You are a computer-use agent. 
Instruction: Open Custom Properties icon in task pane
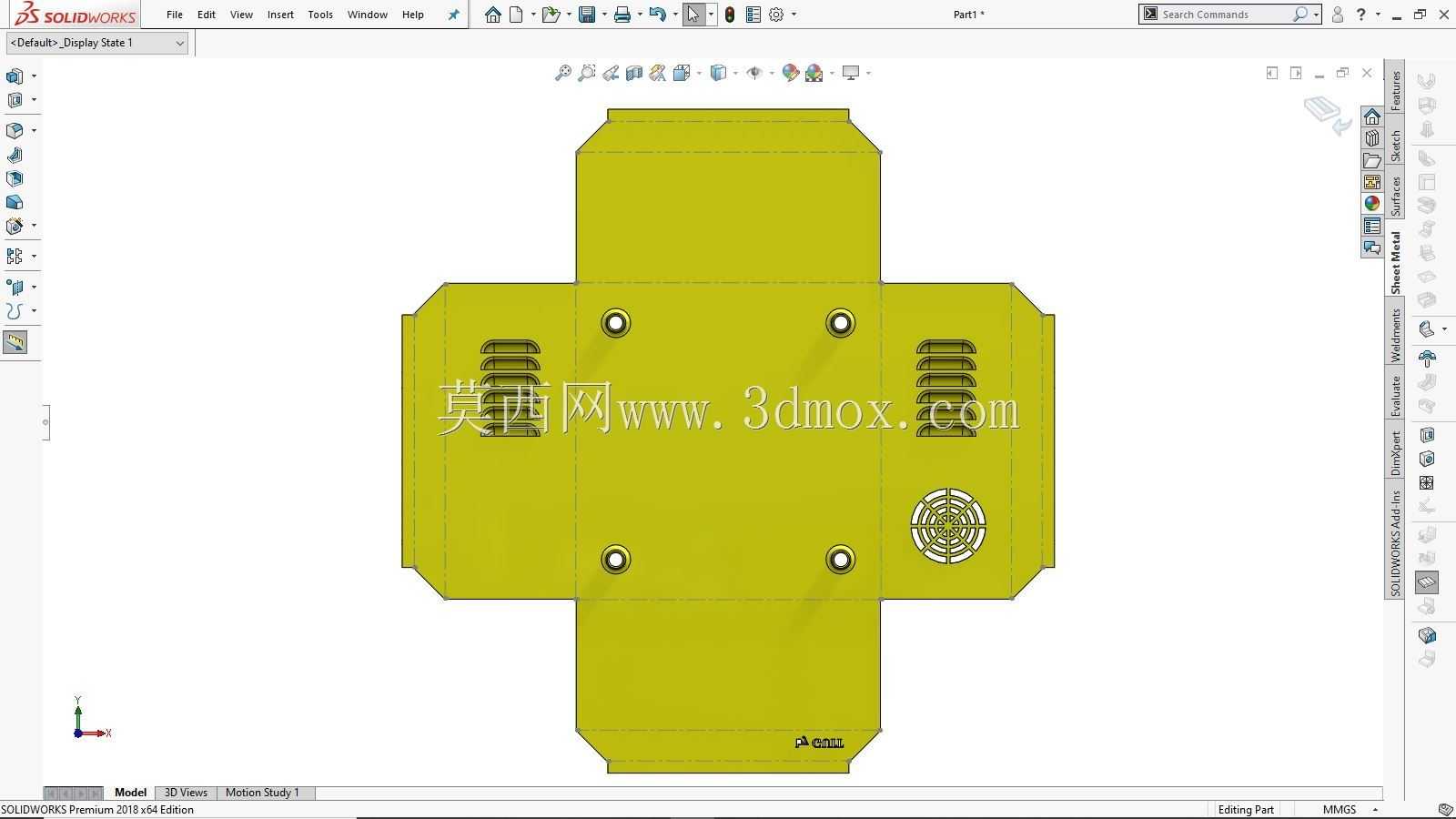(x=1372, y=226)
